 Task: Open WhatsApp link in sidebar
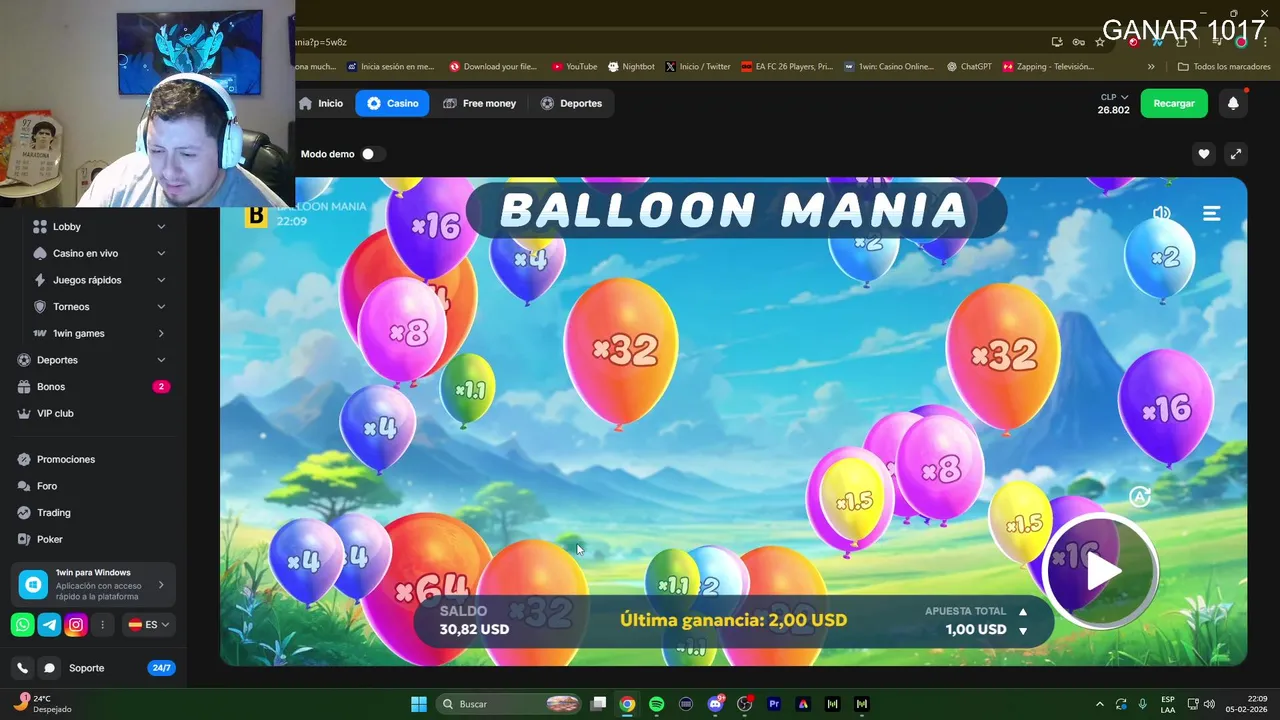22,625
